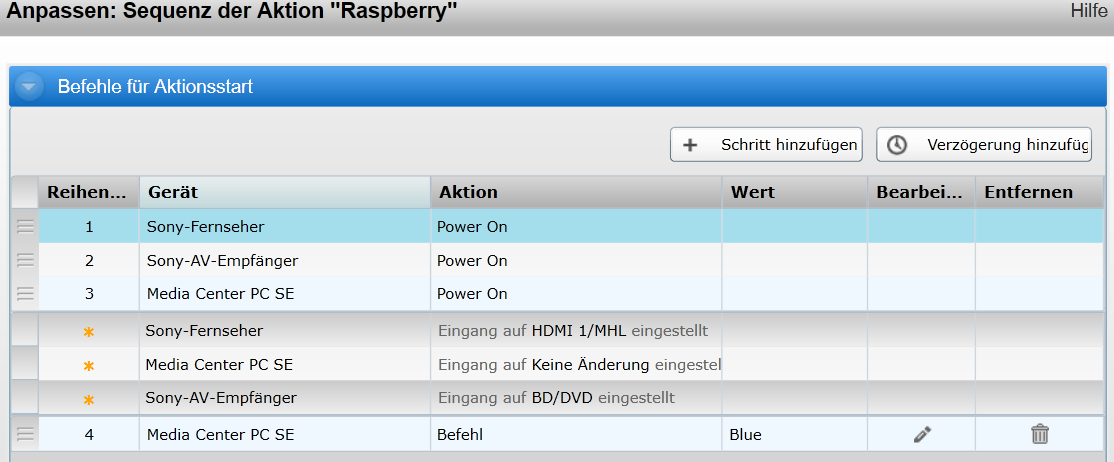This screenshot has width=1114, height=462.
Task: Click the Verzögerung hinzufügen button
Action: pyautogui.click(x=984, y=145)
